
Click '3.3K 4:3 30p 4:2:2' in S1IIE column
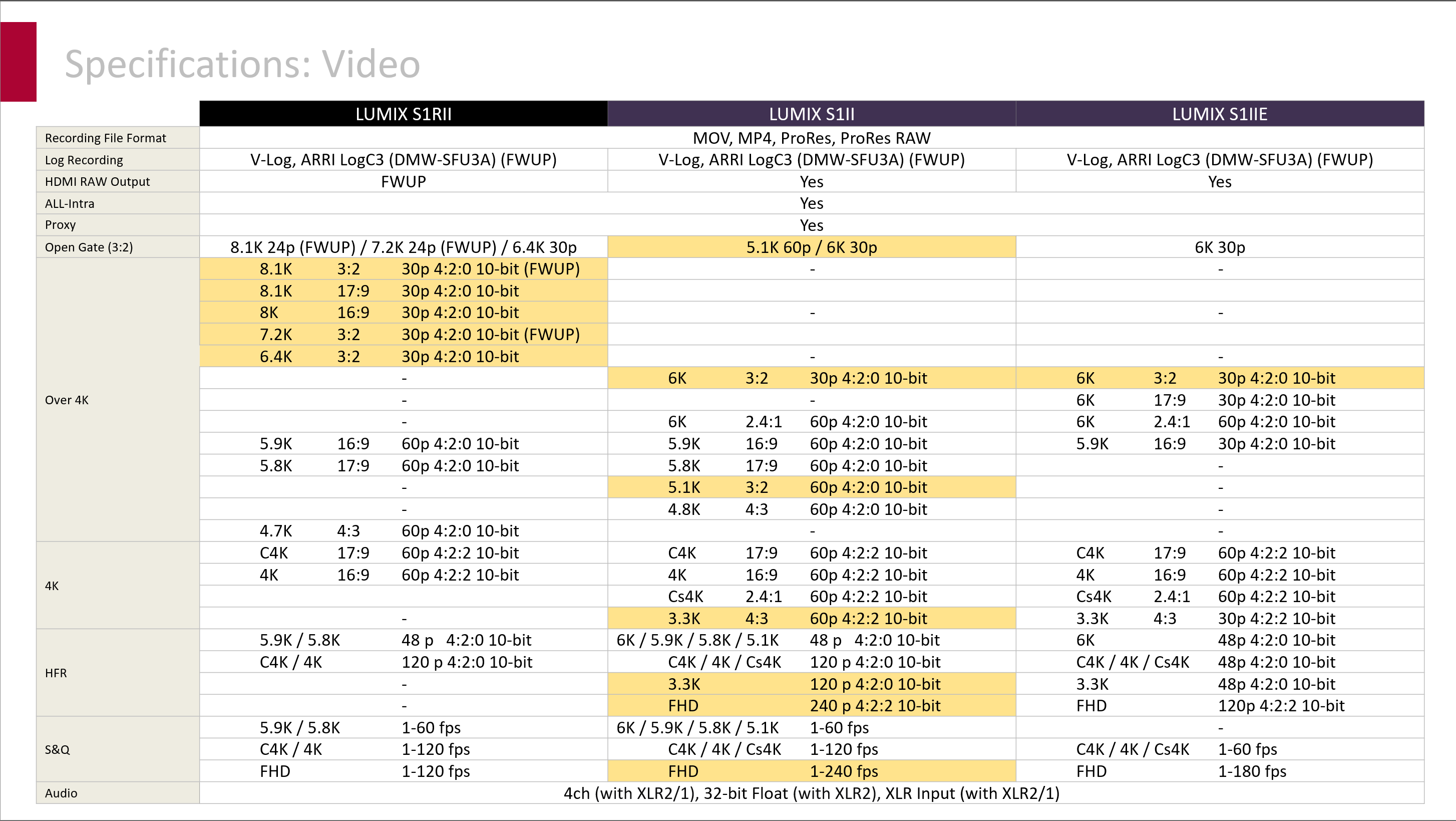click(1220, 619)
